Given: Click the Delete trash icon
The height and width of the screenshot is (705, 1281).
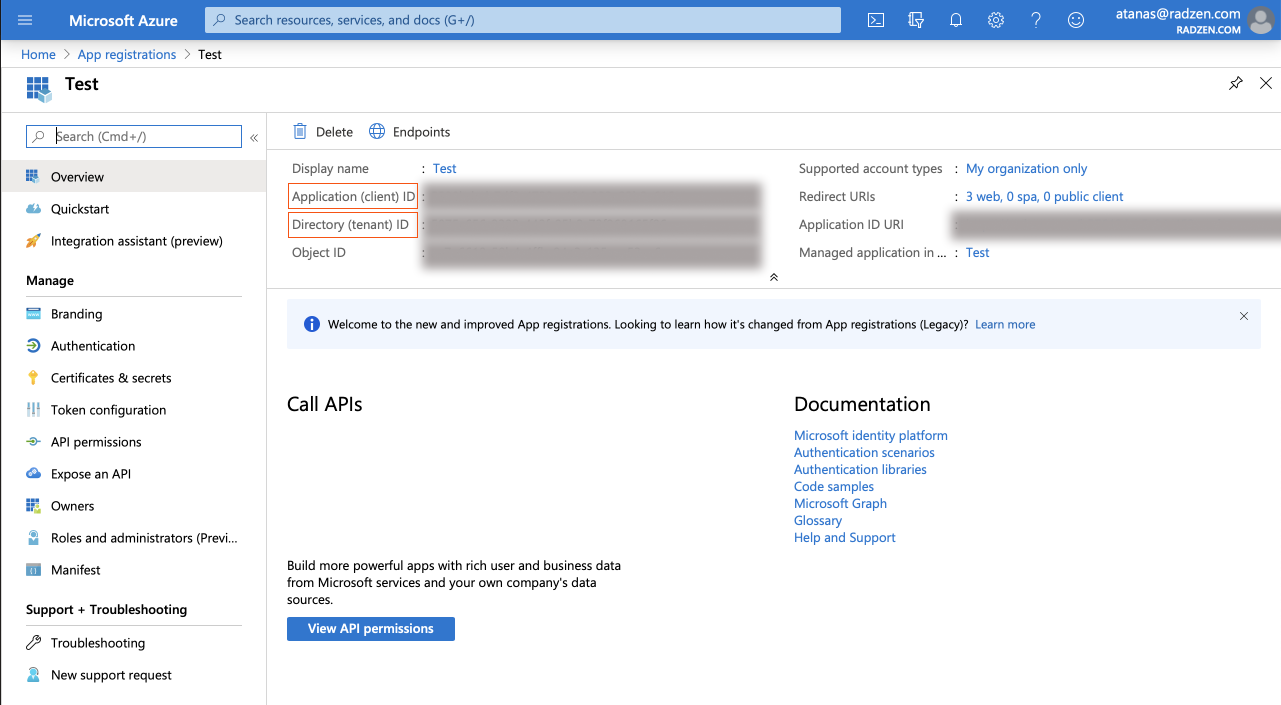Looking at the screenshot, I should tap(300, 131).
